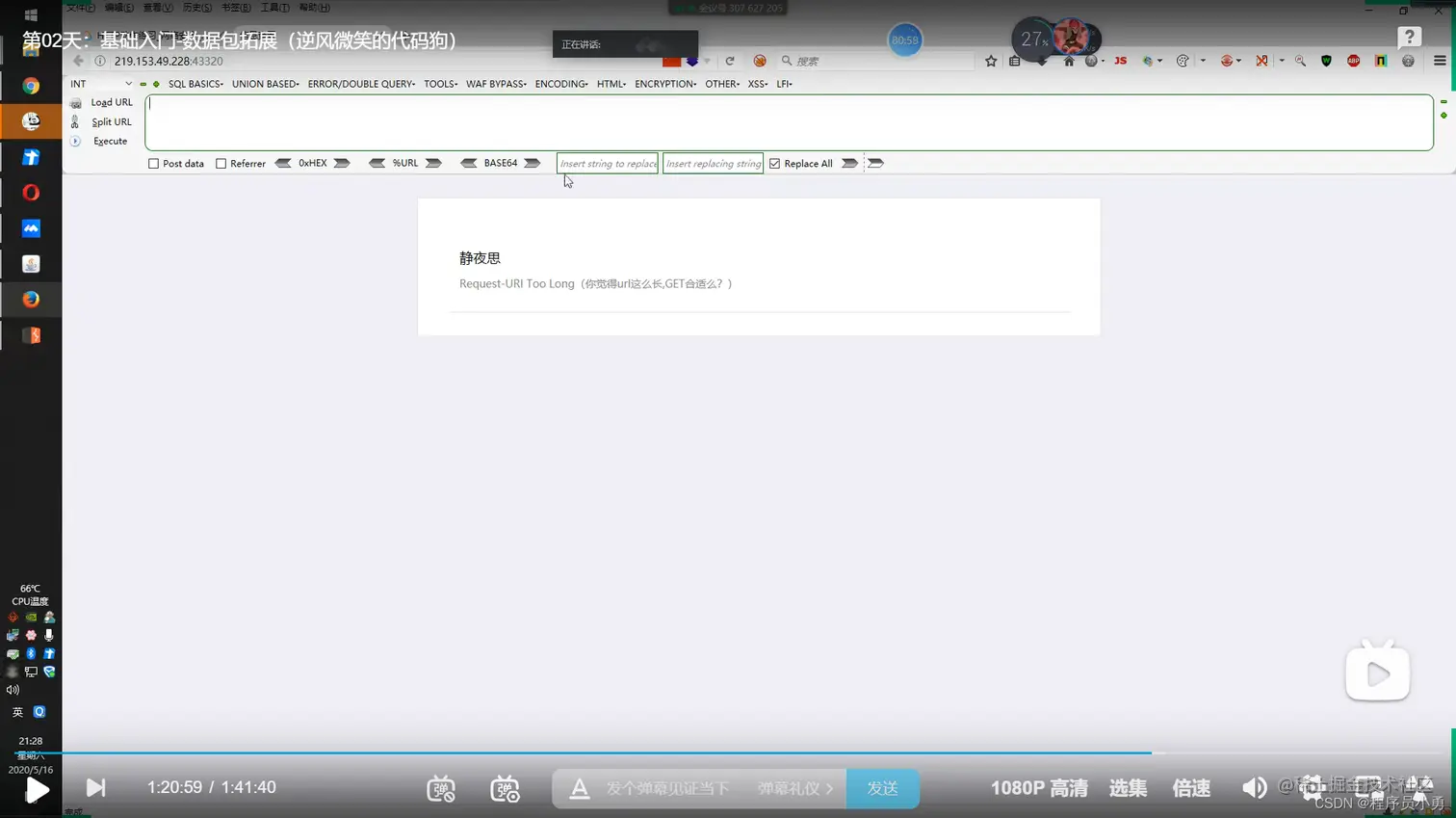The height and width of the screenshot is (818, 1456).
Task: Click the 静夜思 page title
Action: [x=480, y=258]
